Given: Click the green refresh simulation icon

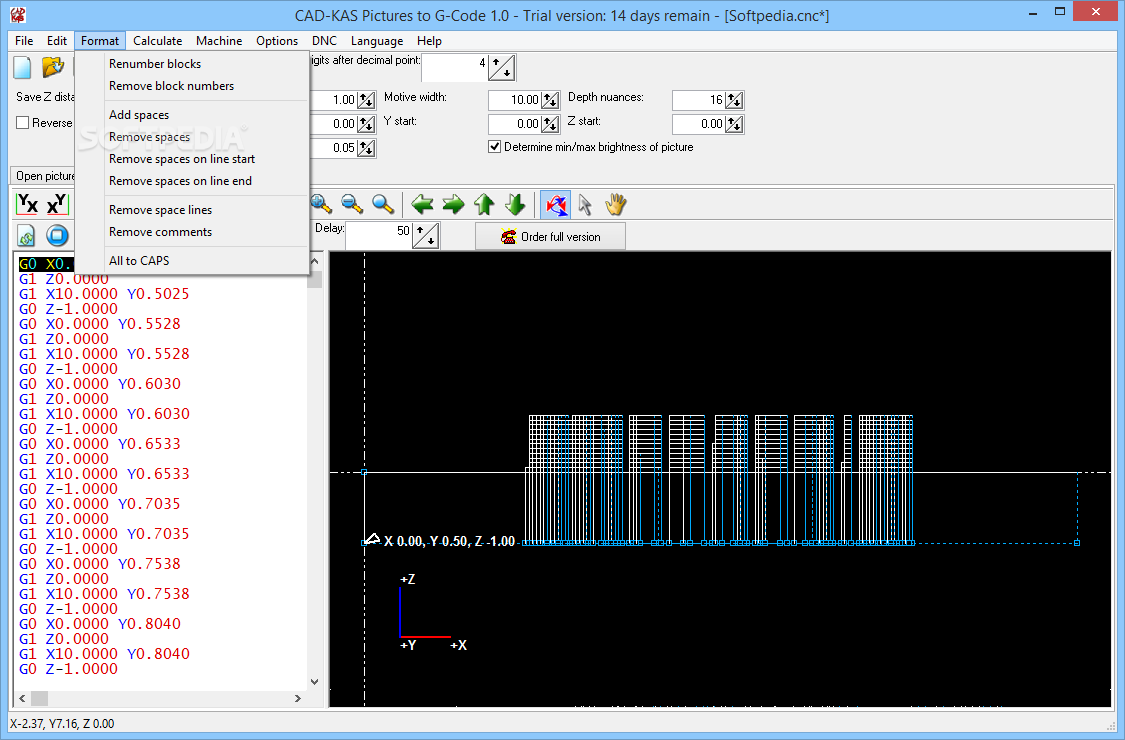Looking at the screenshot, I should tap(27, 235).
